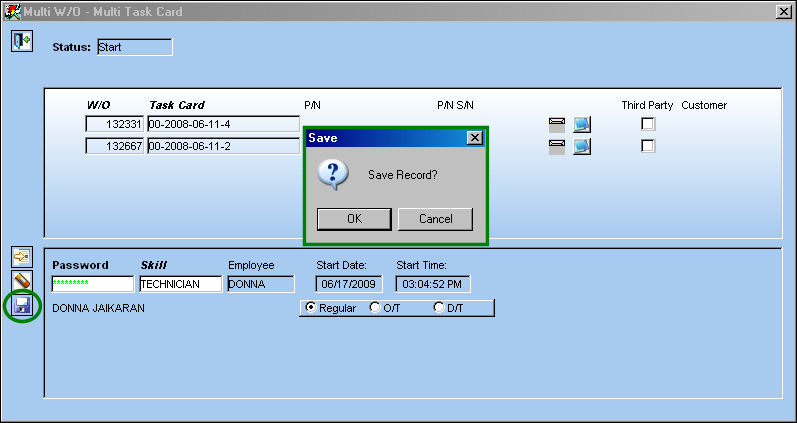
Task: Cancel the Save Record dialog
Action: click(436, 219)
